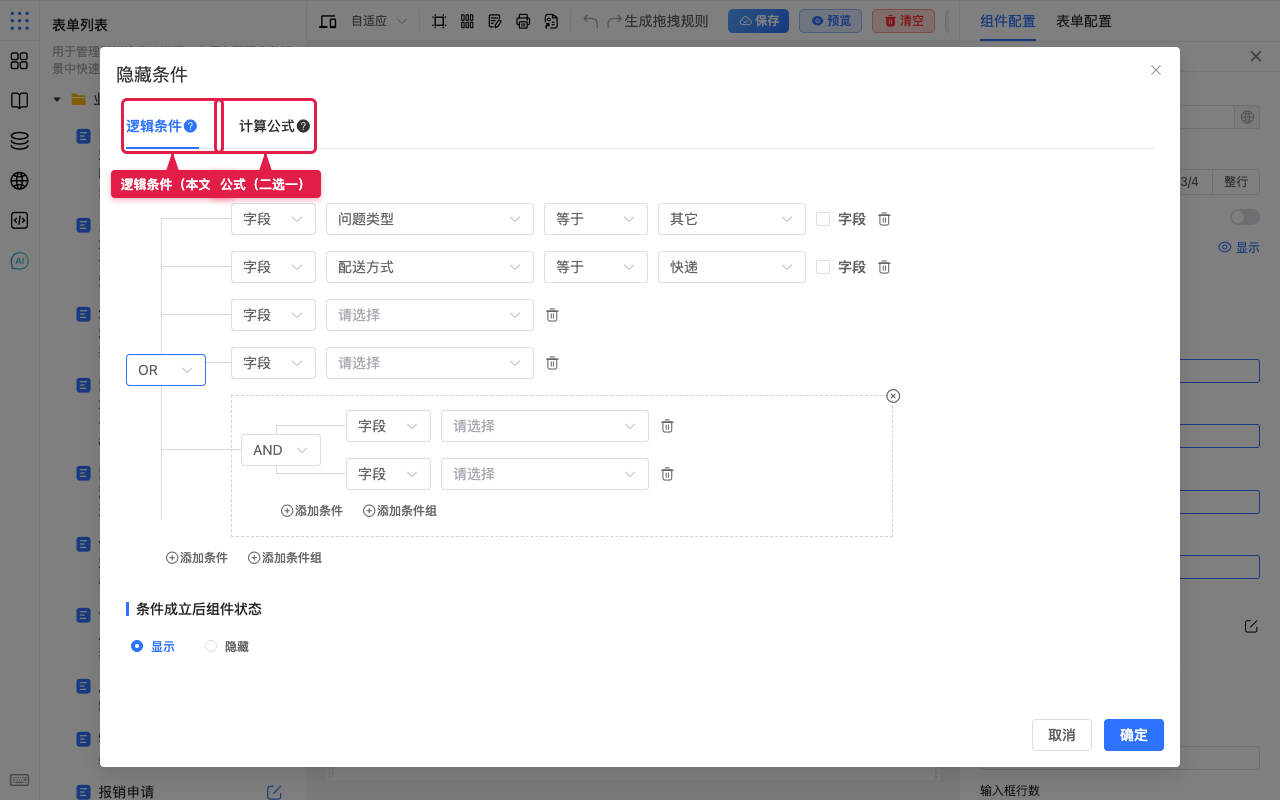Open the 字段 type dropdown in 问题类型 row
The width and height of the screenshot is (1280, 800).
[x=273, y=219]
